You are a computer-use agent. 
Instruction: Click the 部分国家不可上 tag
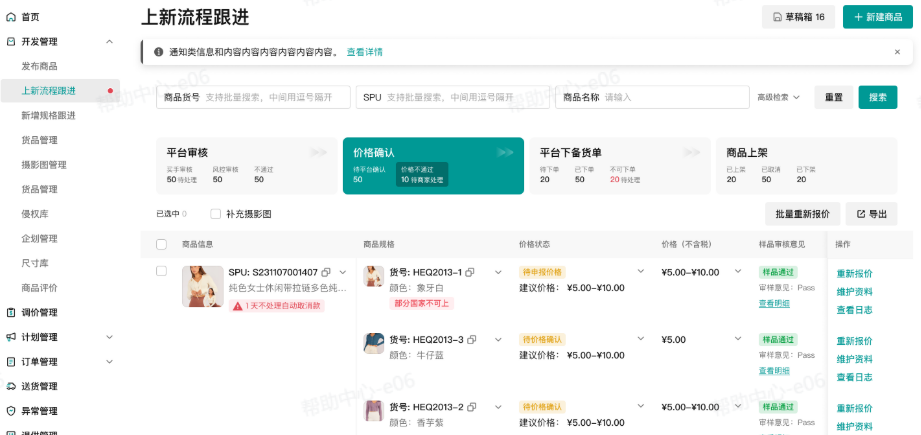tap(421, 304)
